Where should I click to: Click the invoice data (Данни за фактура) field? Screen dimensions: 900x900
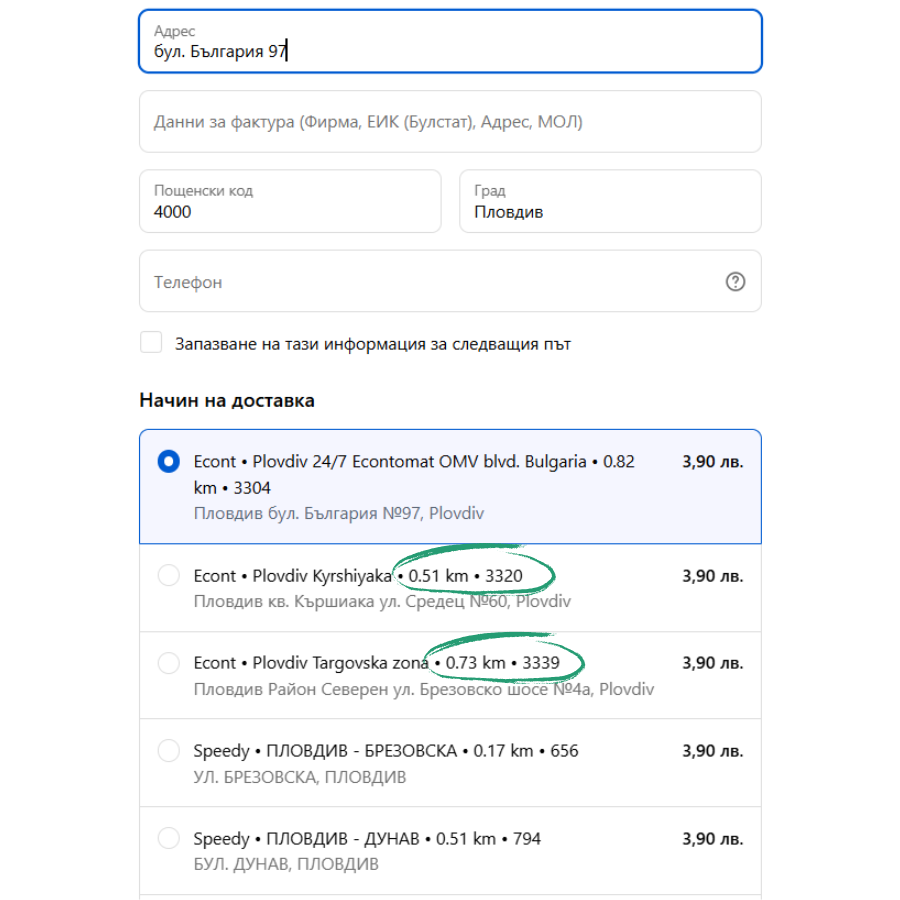pos(450,122)
